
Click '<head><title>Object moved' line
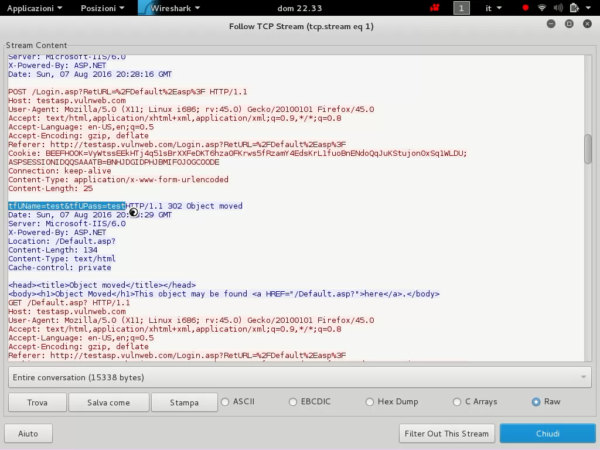(102, 285)
